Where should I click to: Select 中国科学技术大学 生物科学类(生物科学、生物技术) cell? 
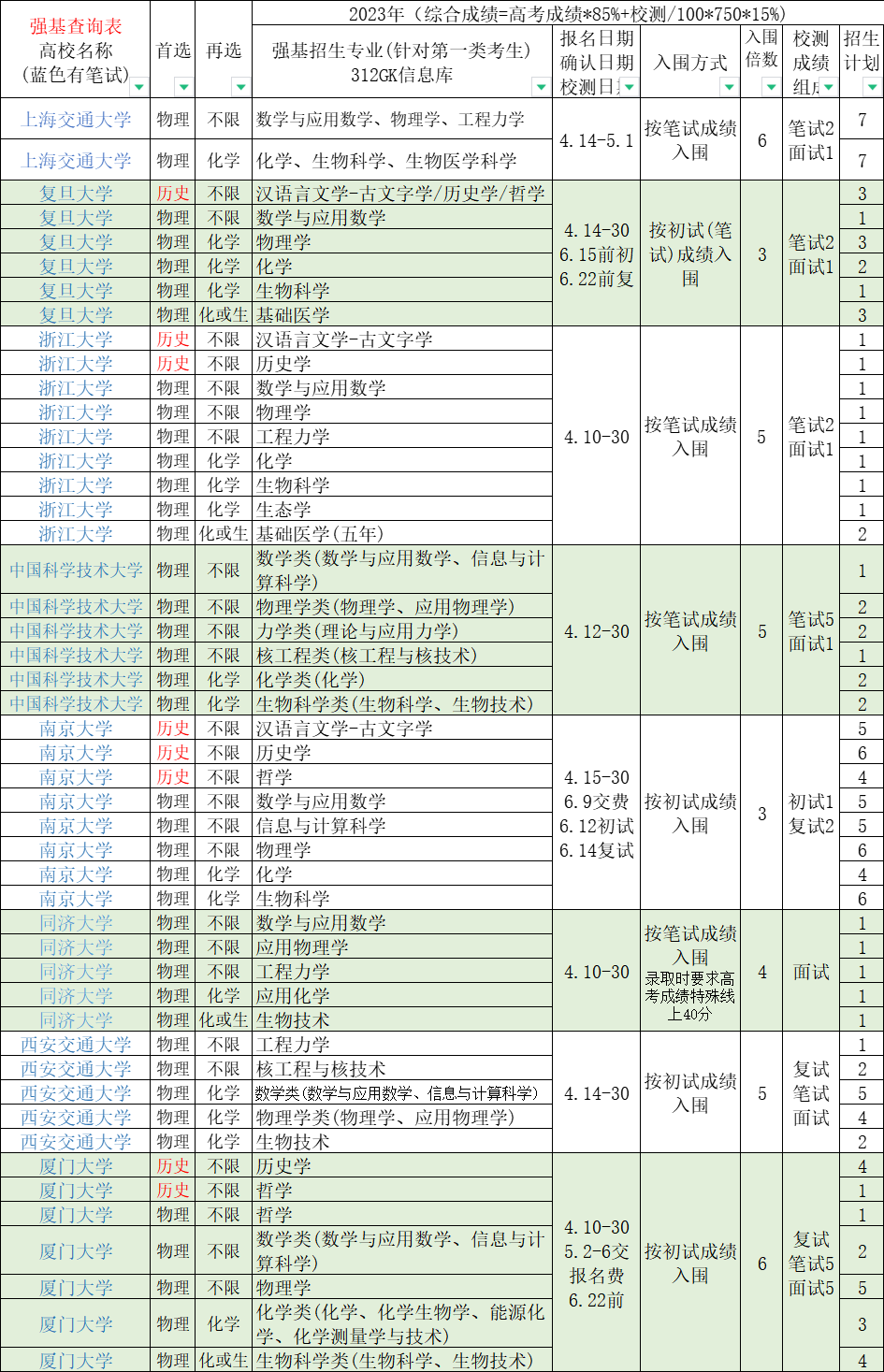402,703
